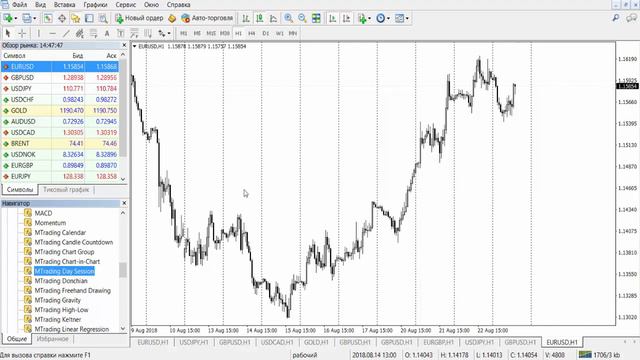
Task: Select the vertical line drawing tool
Action: coord(38,33)
